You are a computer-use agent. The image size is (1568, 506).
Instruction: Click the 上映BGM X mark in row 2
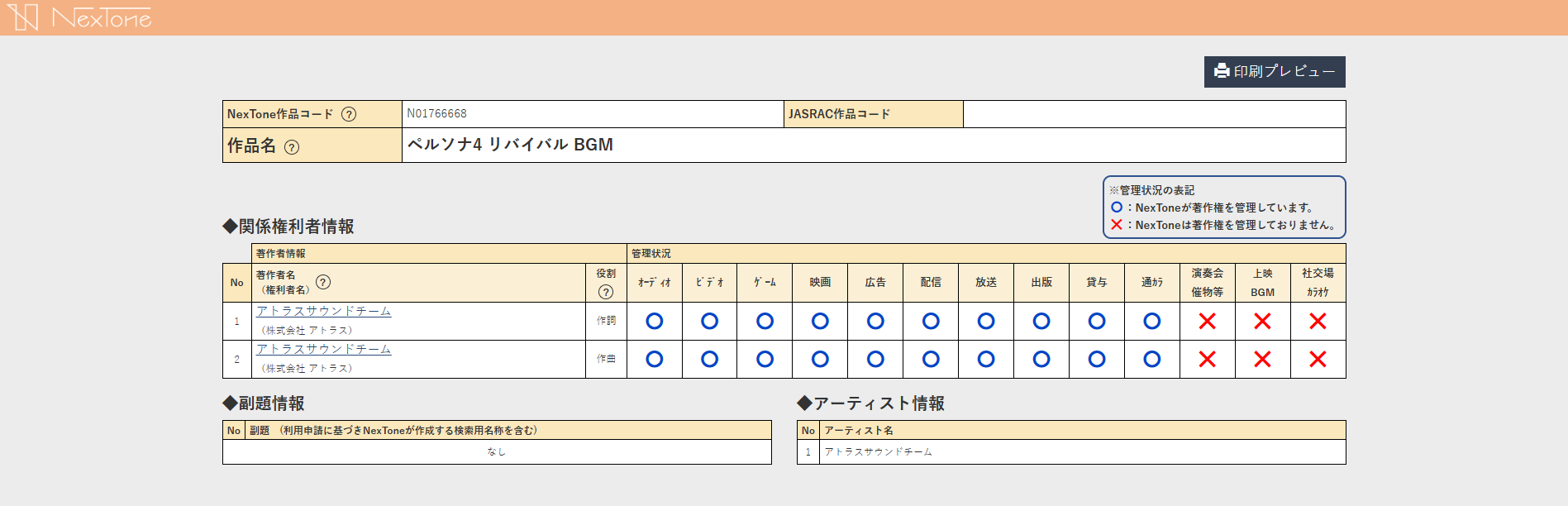coord(1263,359)
